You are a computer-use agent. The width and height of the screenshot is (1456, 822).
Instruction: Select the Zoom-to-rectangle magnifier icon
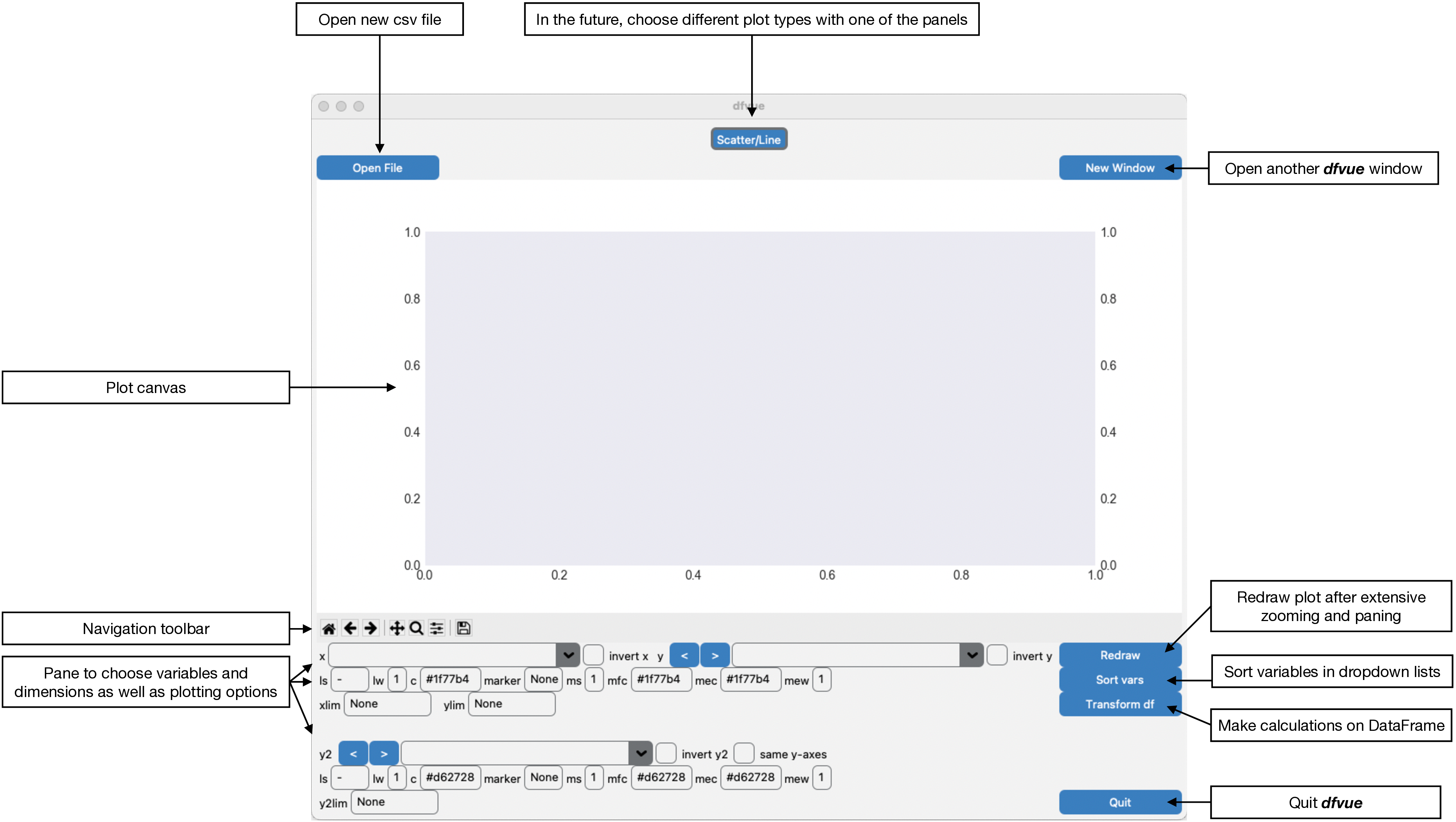(416, 627)
